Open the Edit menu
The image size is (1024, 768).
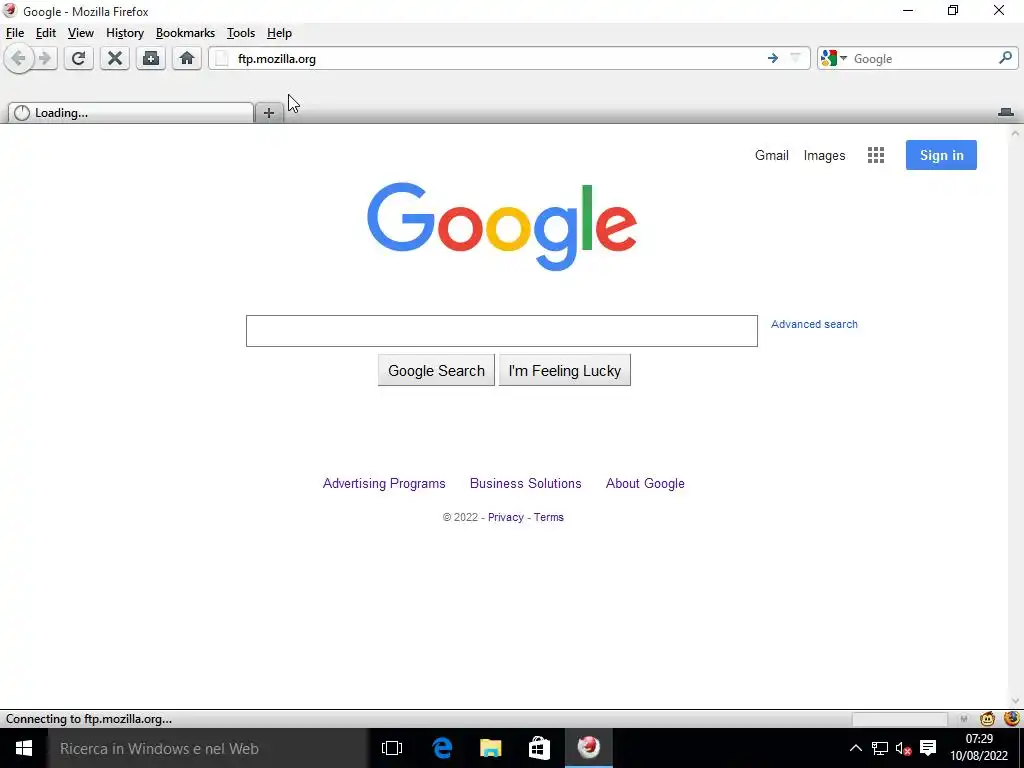46,33
